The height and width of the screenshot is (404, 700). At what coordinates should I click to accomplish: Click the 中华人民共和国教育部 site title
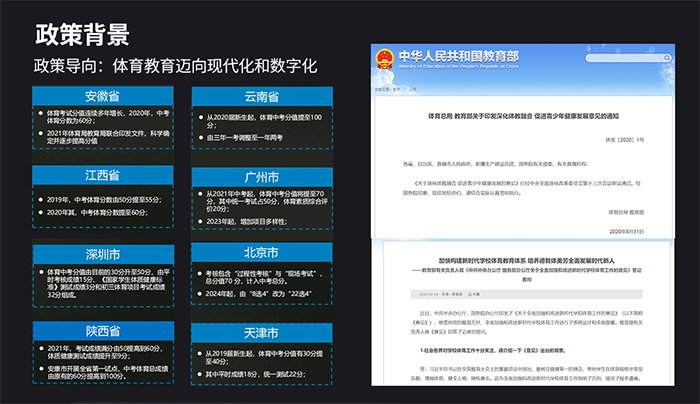[x=463, y=57]
